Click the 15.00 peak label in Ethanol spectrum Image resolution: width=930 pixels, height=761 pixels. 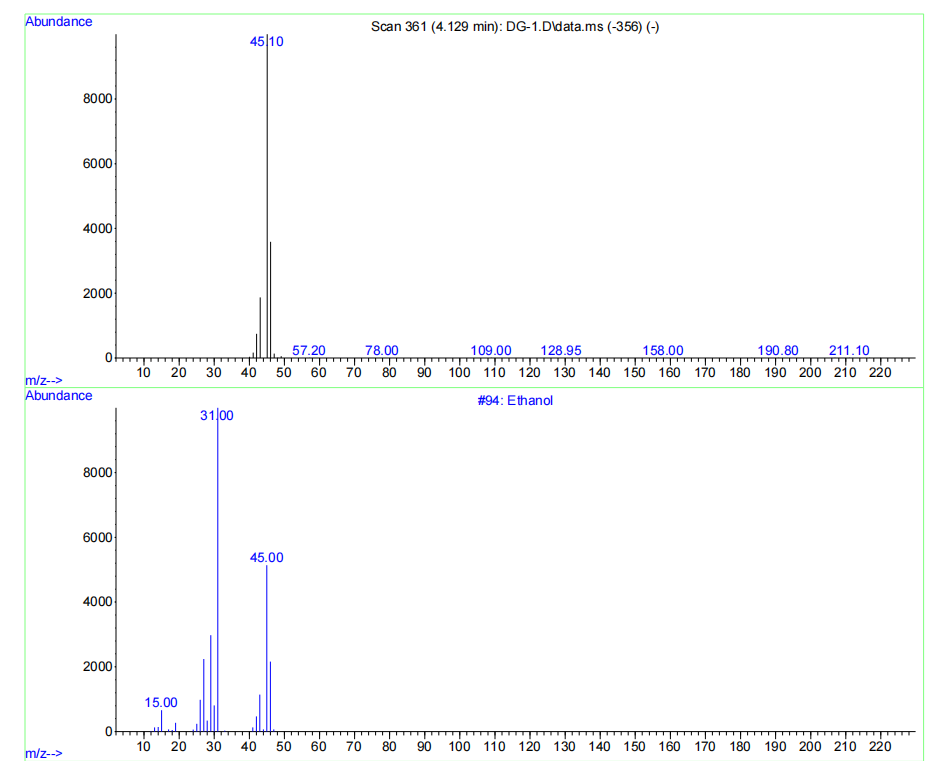click(x=161, y=703)
